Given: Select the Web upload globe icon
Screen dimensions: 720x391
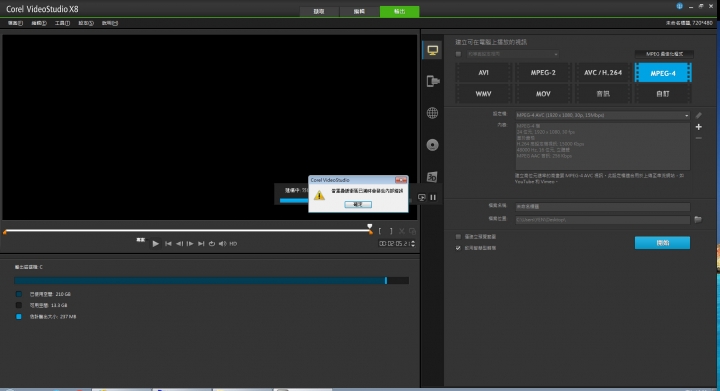Looking at the screenshot, I should 432,113.
